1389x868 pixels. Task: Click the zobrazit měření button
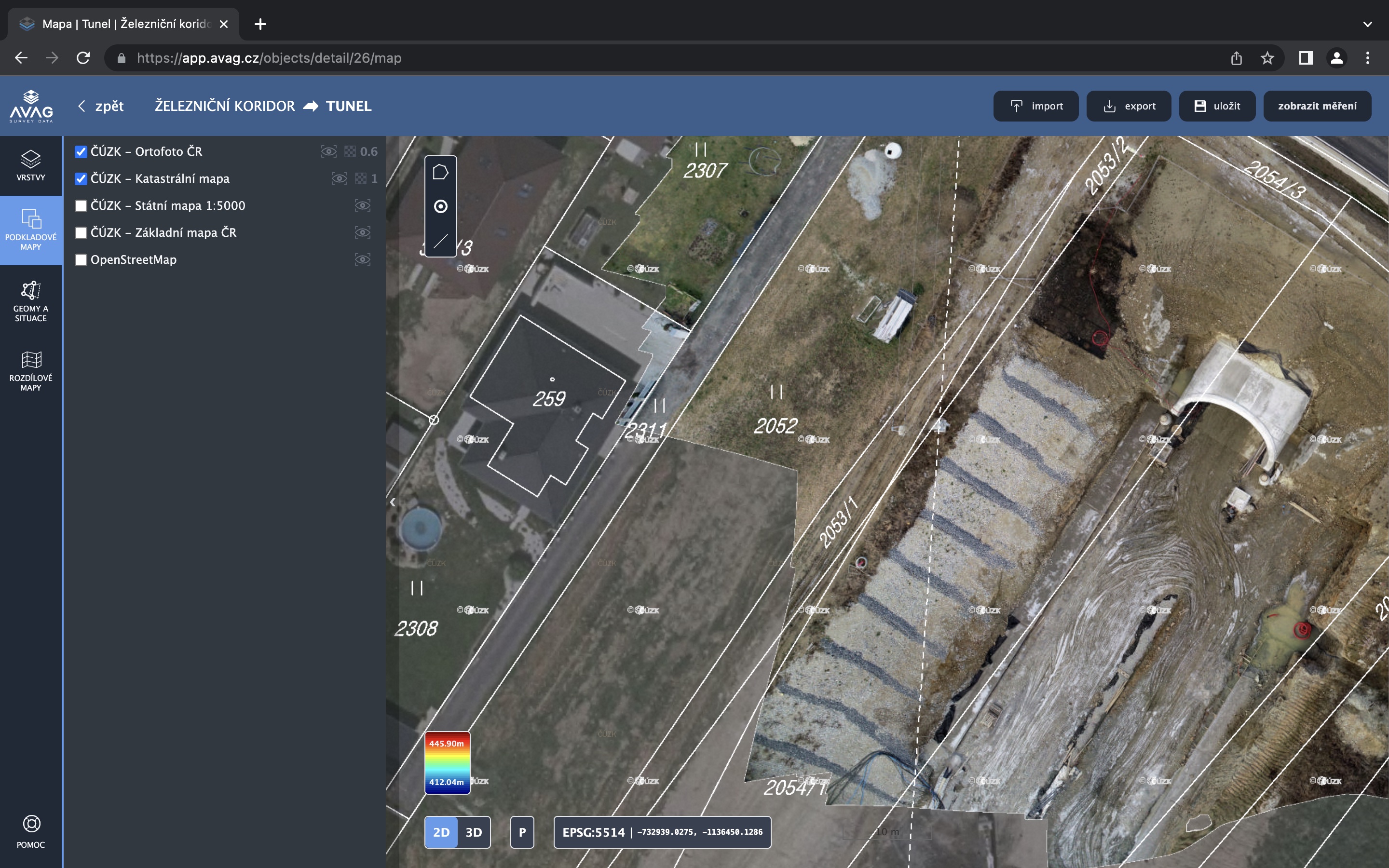[x=1317, y=106]
